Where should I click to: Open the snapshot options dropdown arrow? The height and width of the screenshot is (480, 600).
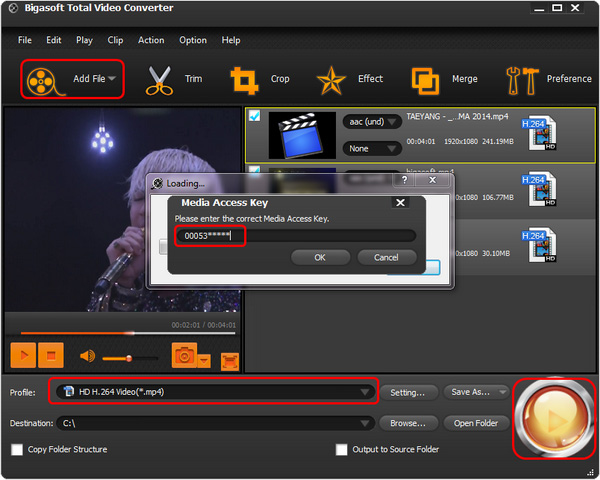pyautogui.click(x=204, y=361)
